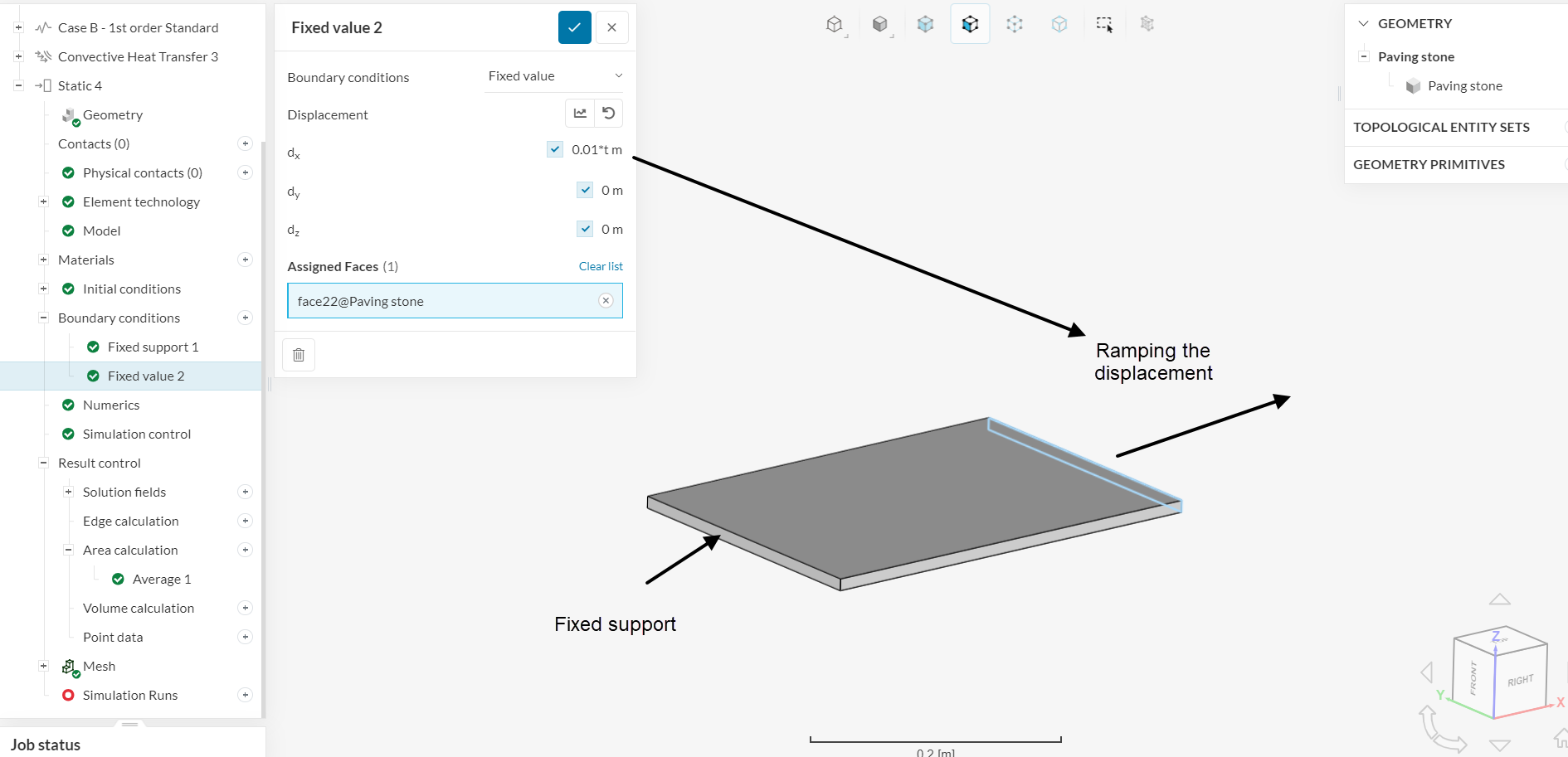Add a new contact via plus icon

pos(245,143)
